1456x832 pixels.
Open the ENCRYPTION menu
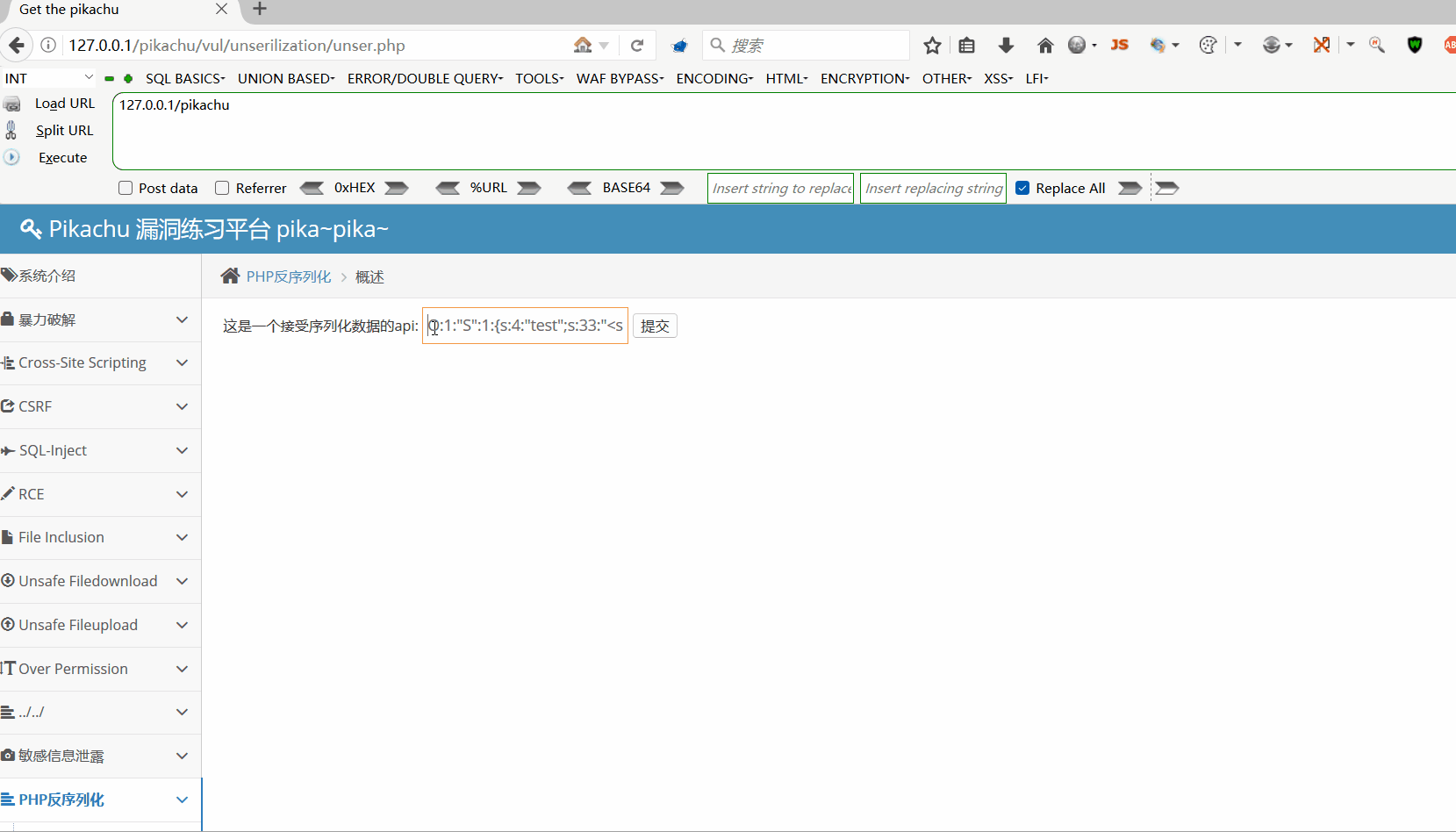coord(864,78)
